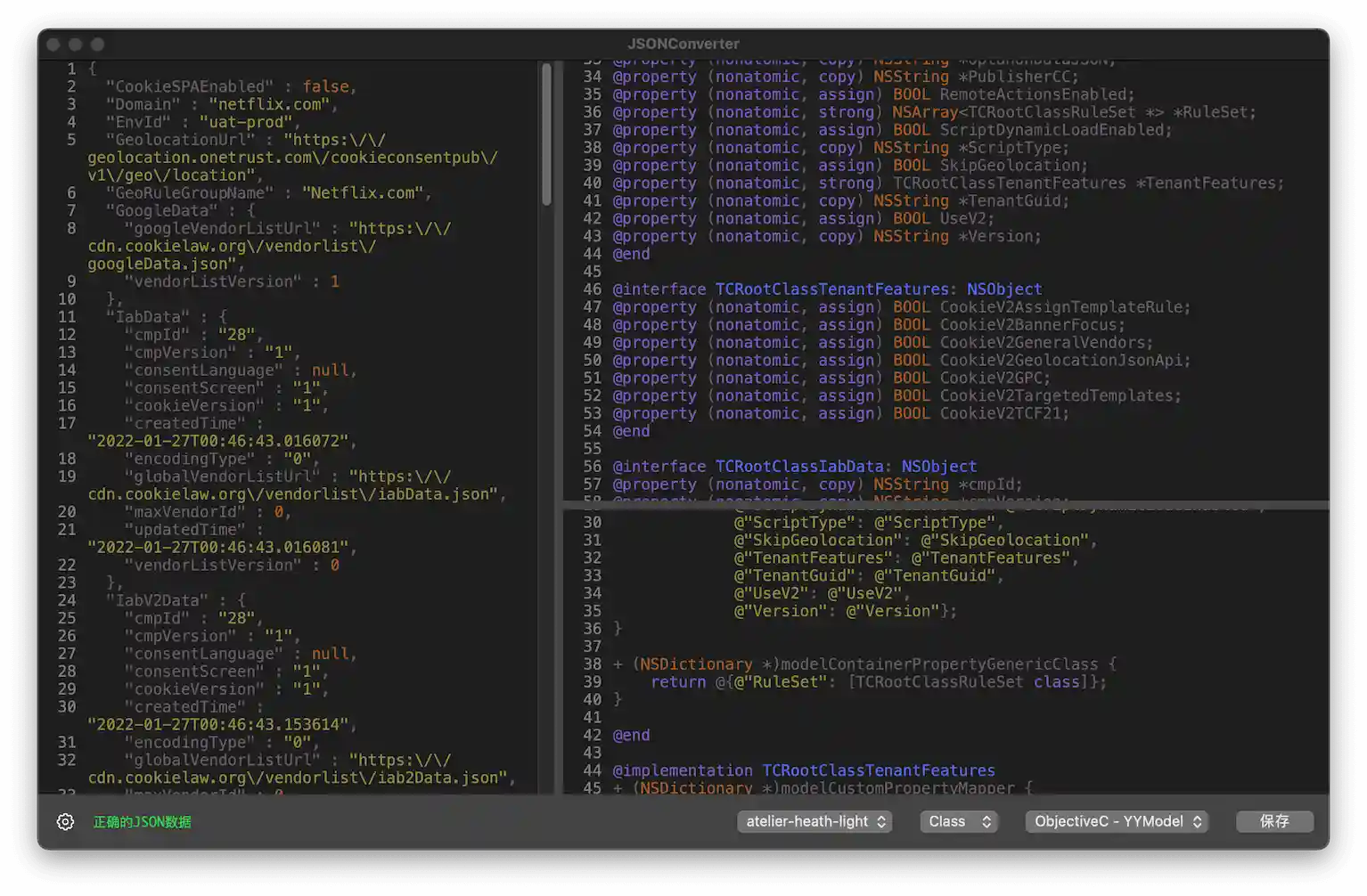Screen dimensions: 1367x896
Task: Zoom the JSONConverter window to full size
Action: point(98,45)
